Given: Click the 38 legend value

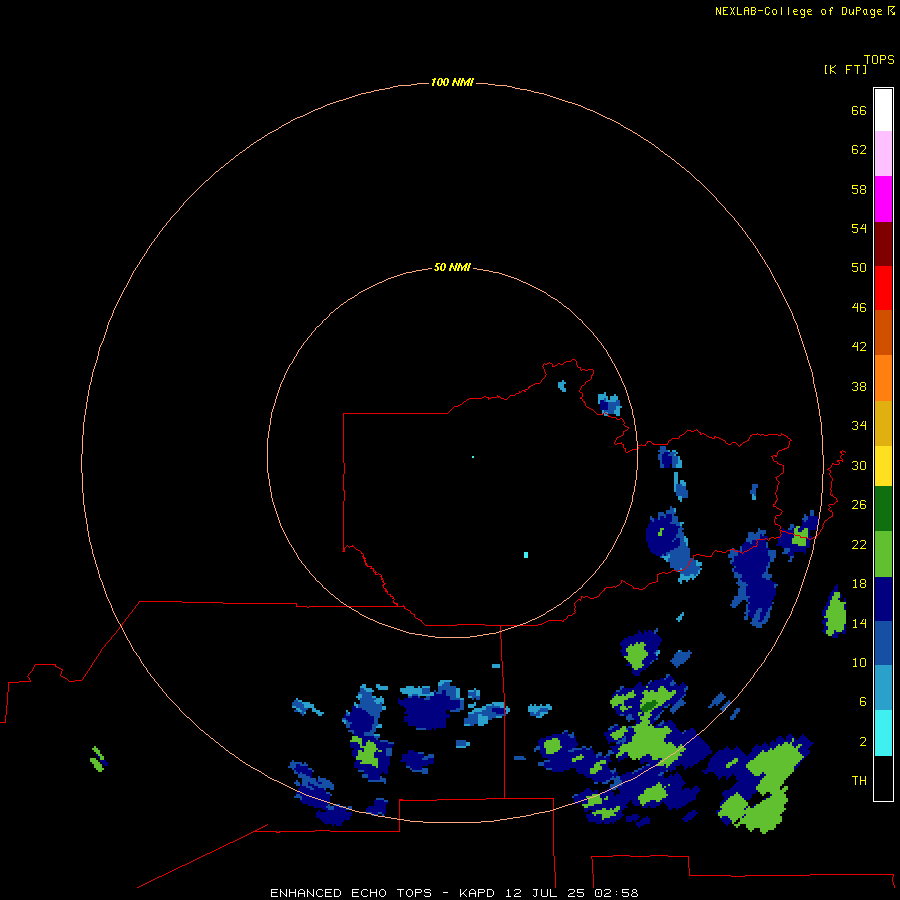Looking at the screenshot, I should tap(859, 386).
